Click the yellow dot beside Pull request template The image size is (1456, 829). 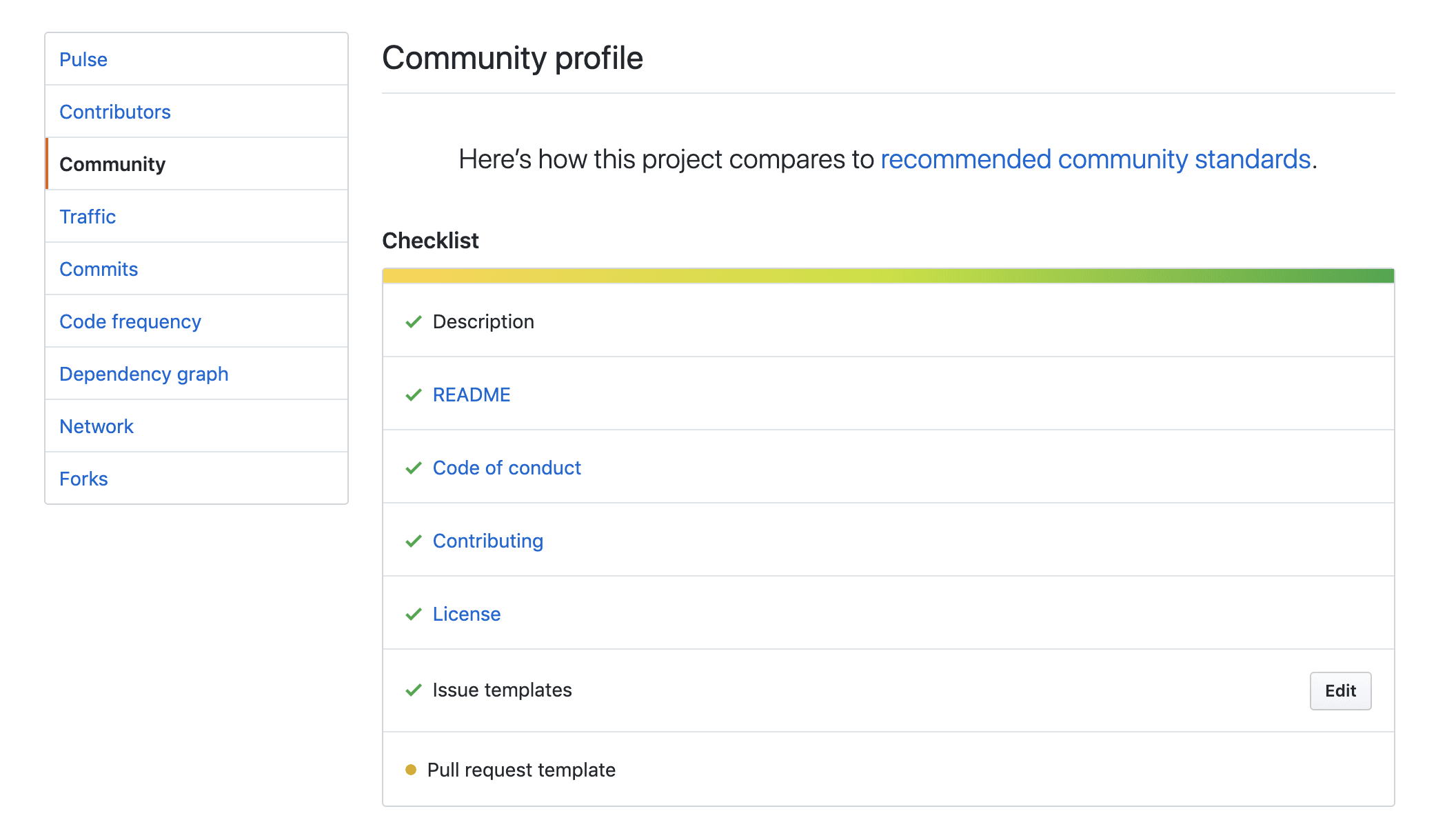[411, 770]
